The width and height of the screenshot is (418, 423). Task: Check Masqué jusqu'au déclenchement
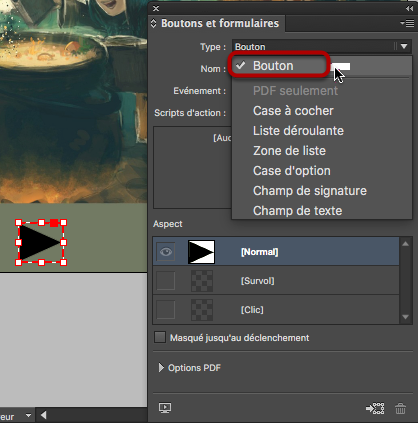[x=160, y=337]
